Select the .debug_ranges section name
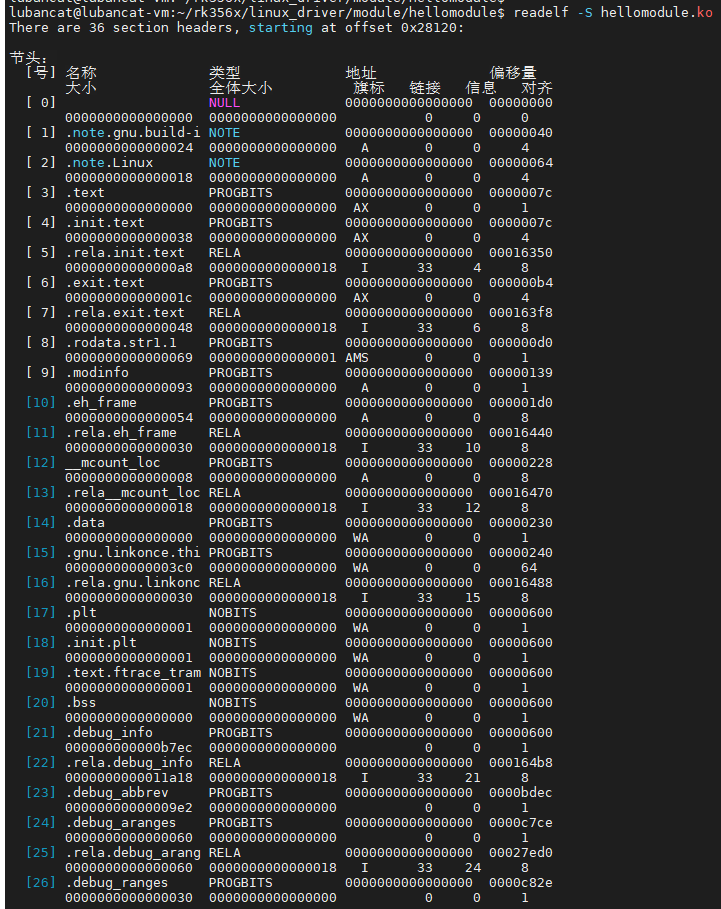This screenshot has height=909, width=721. [116, 883]
